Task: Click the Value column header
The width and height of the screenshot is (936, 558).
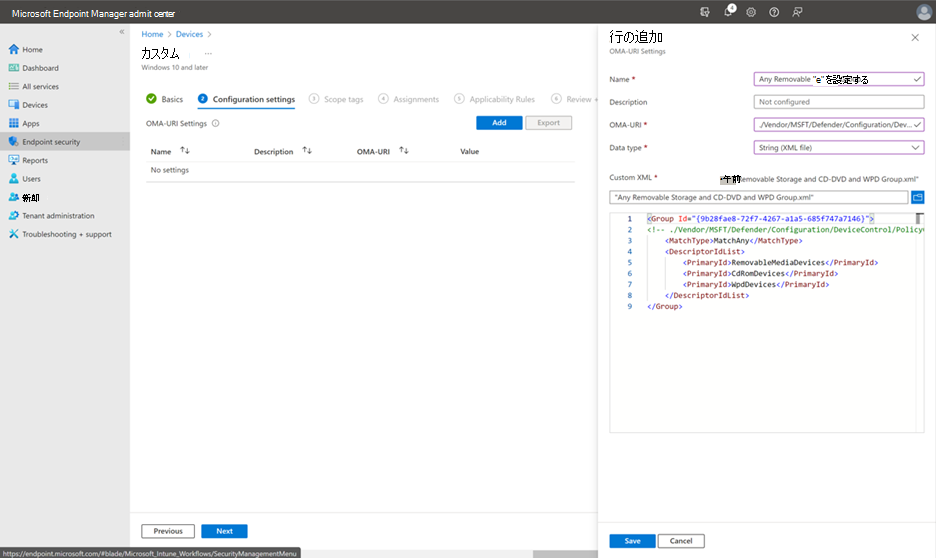Action: point(469,152)
